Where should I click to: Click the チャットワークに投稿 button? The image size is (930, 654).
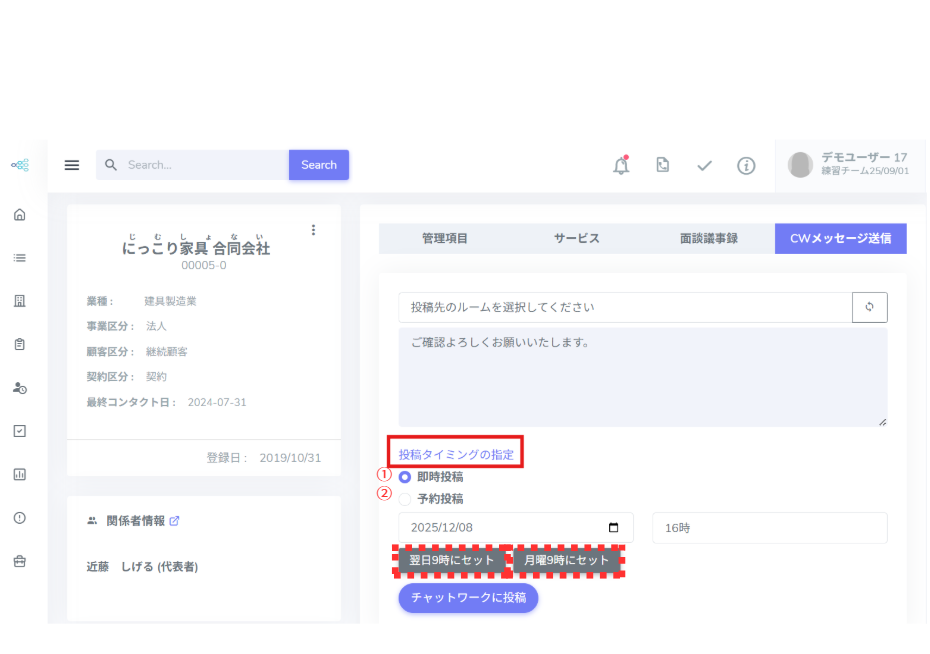pyautogui.click(x=468, y=598)
